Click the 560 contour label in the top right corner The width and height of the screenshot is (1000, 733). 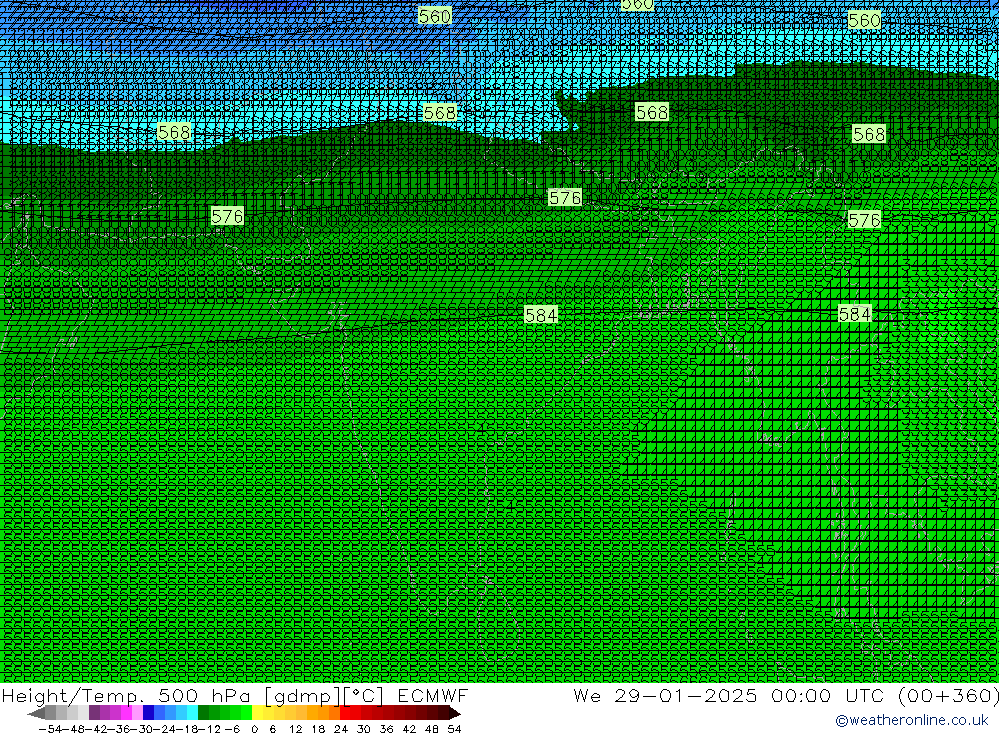click(x=864, y=20)
